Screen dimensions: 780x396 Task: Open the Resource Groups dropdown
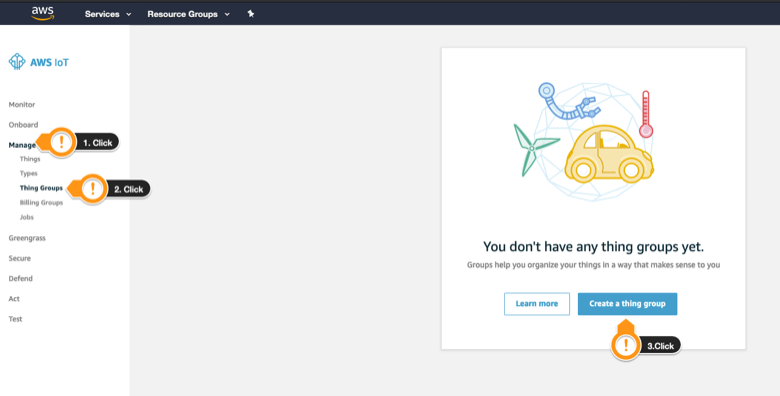click(189, 14)
